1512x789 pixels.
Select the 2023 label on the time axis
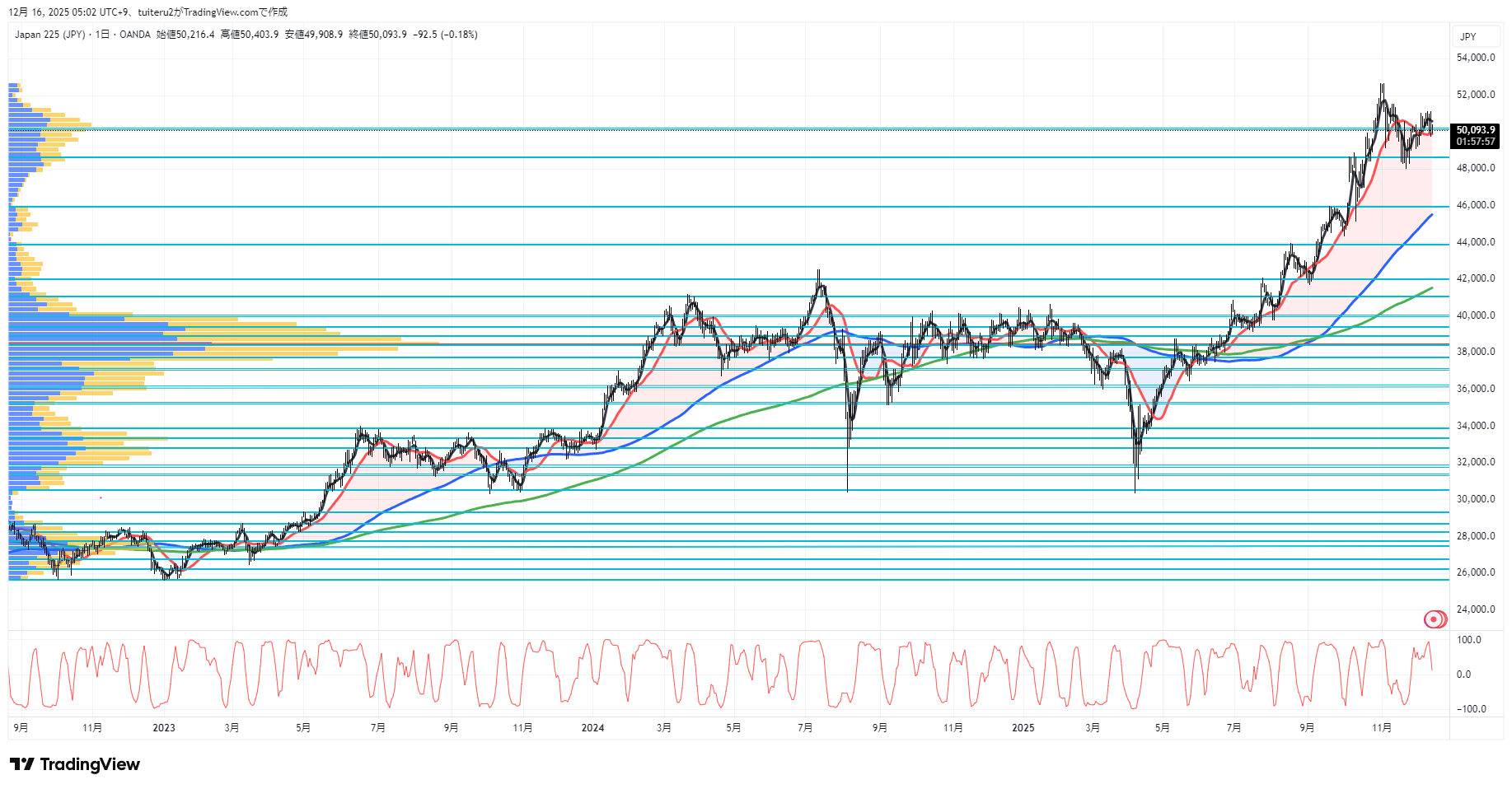coord(164,728)
